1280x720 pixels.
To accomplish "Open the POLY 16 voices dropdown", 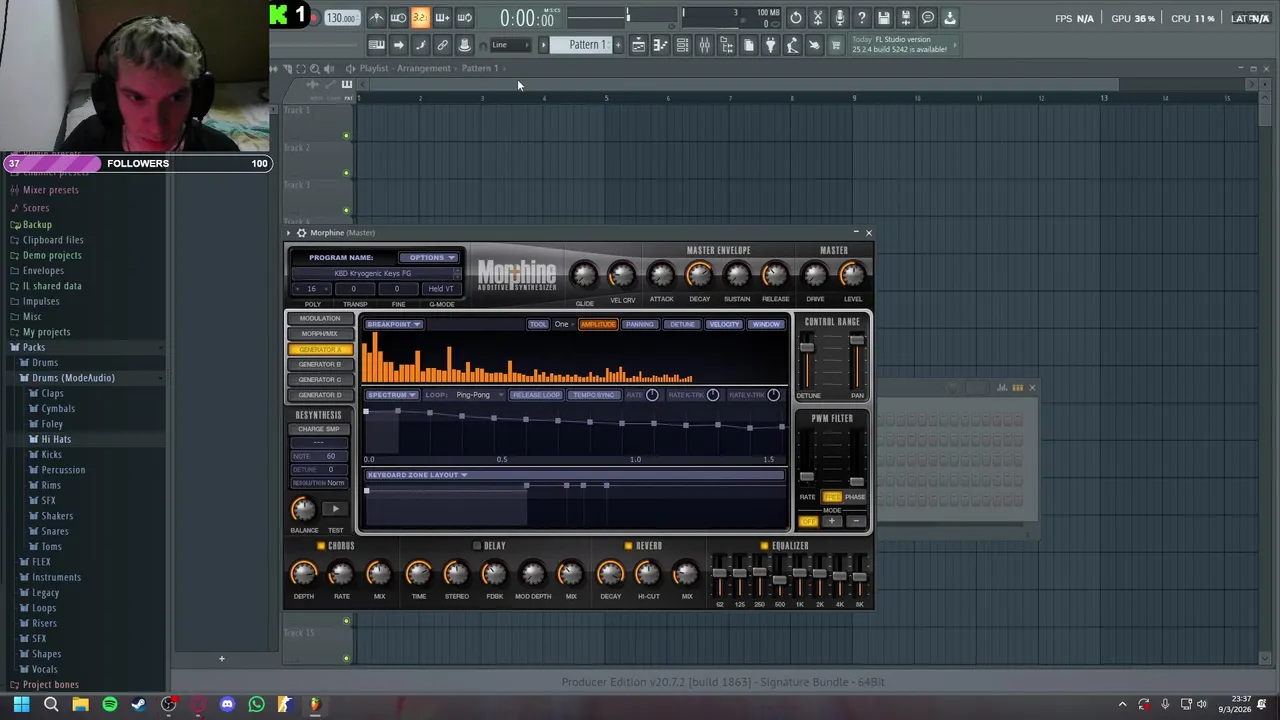I will (312, 289).
